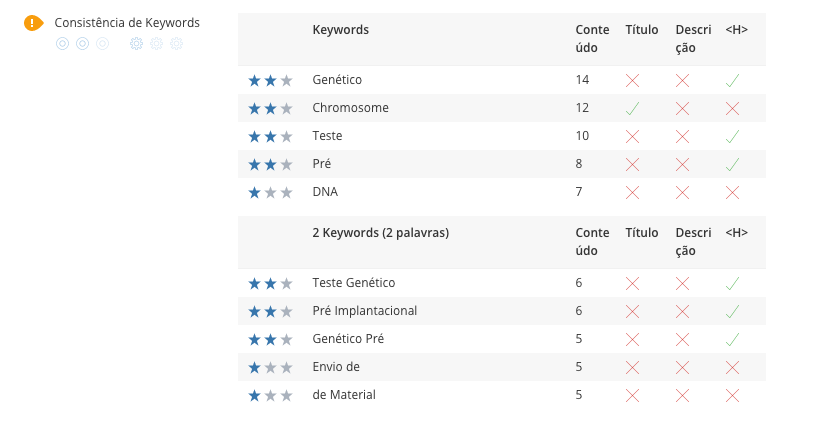The image size is (817, 427).
Task: Click the 2 Keywords (2 palavras) header
Action: tap(381, 233)
